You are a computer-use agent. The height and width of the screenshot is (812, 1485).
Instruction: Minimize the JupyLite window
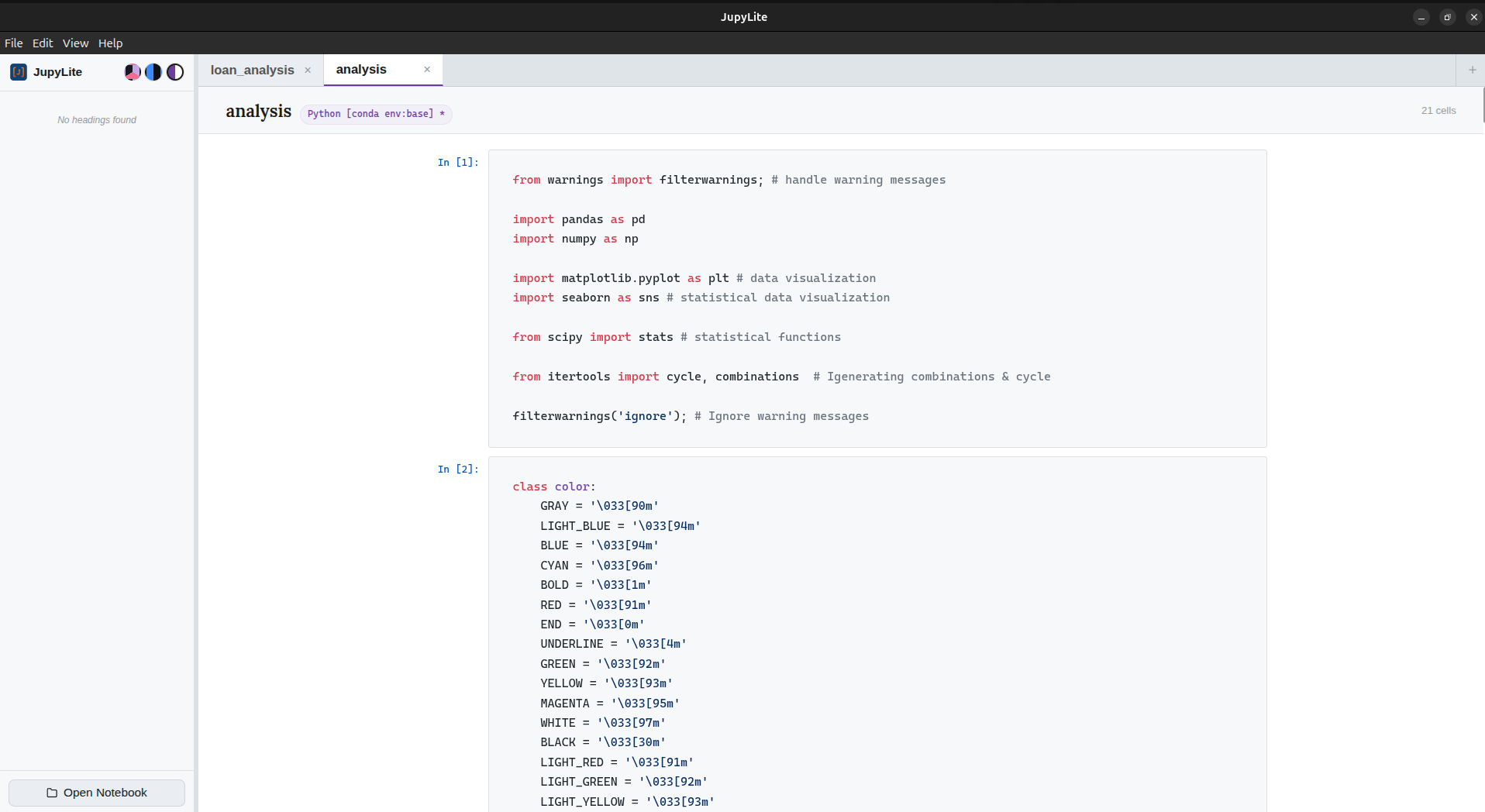1421,17
